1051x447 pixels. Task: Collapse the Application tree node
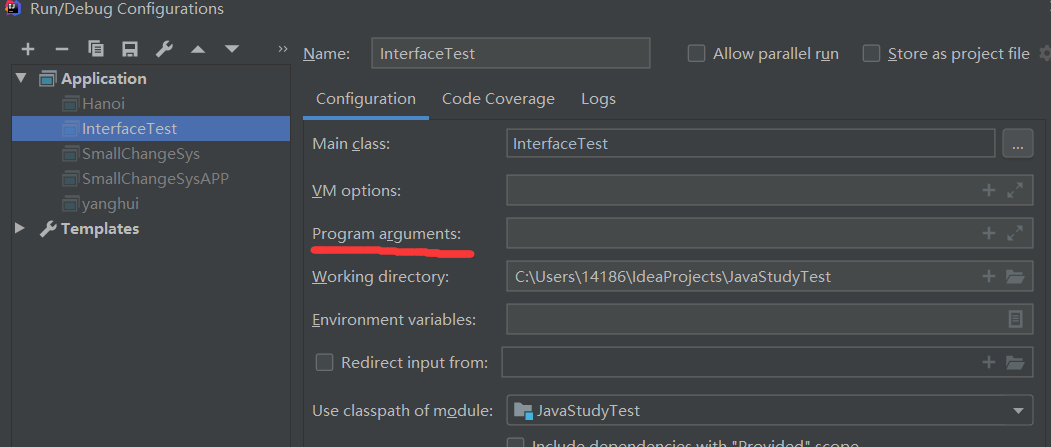(21, 78)
